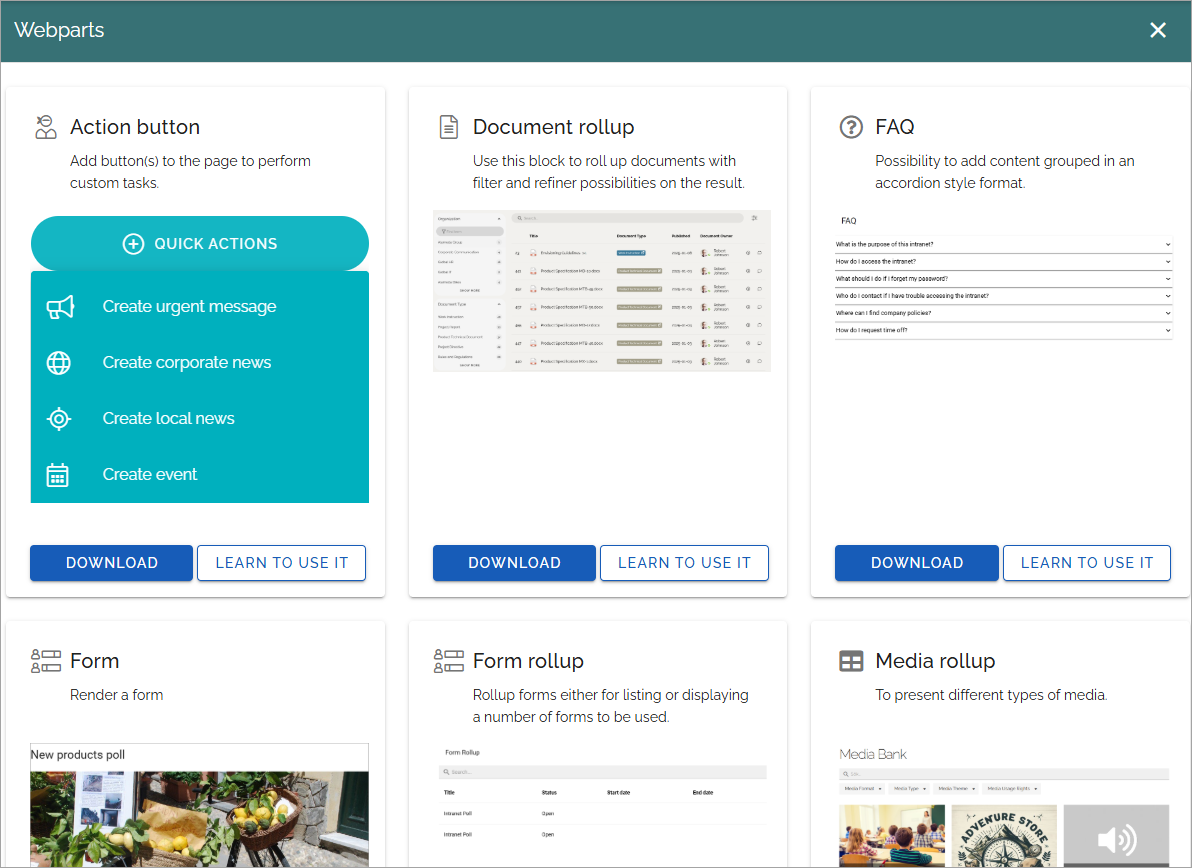Expand the Quick Actions button
The height and width of the screenshot is (868, 1192).
pos(200,243)
